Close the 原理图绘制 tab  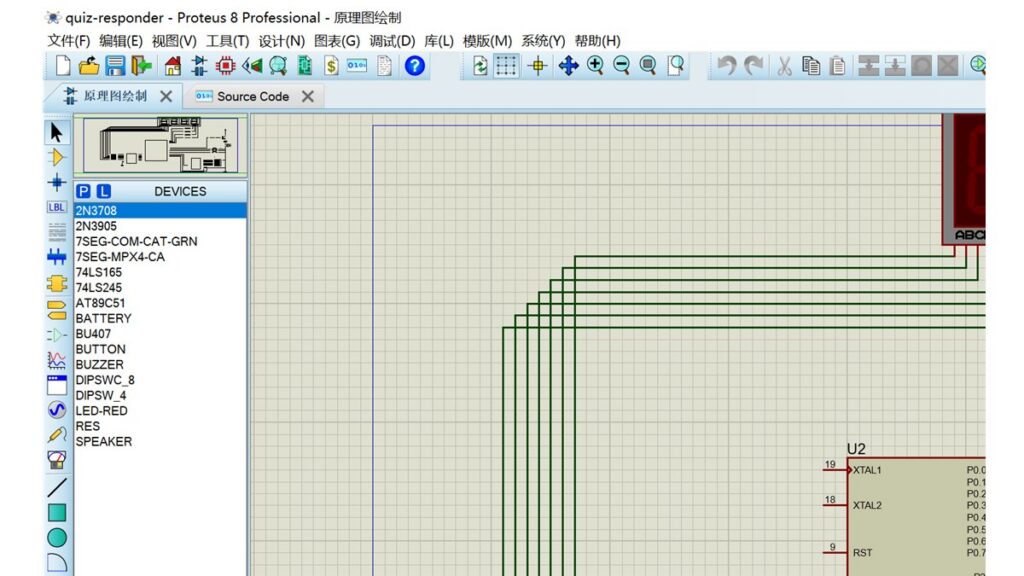tap(166, 97)
